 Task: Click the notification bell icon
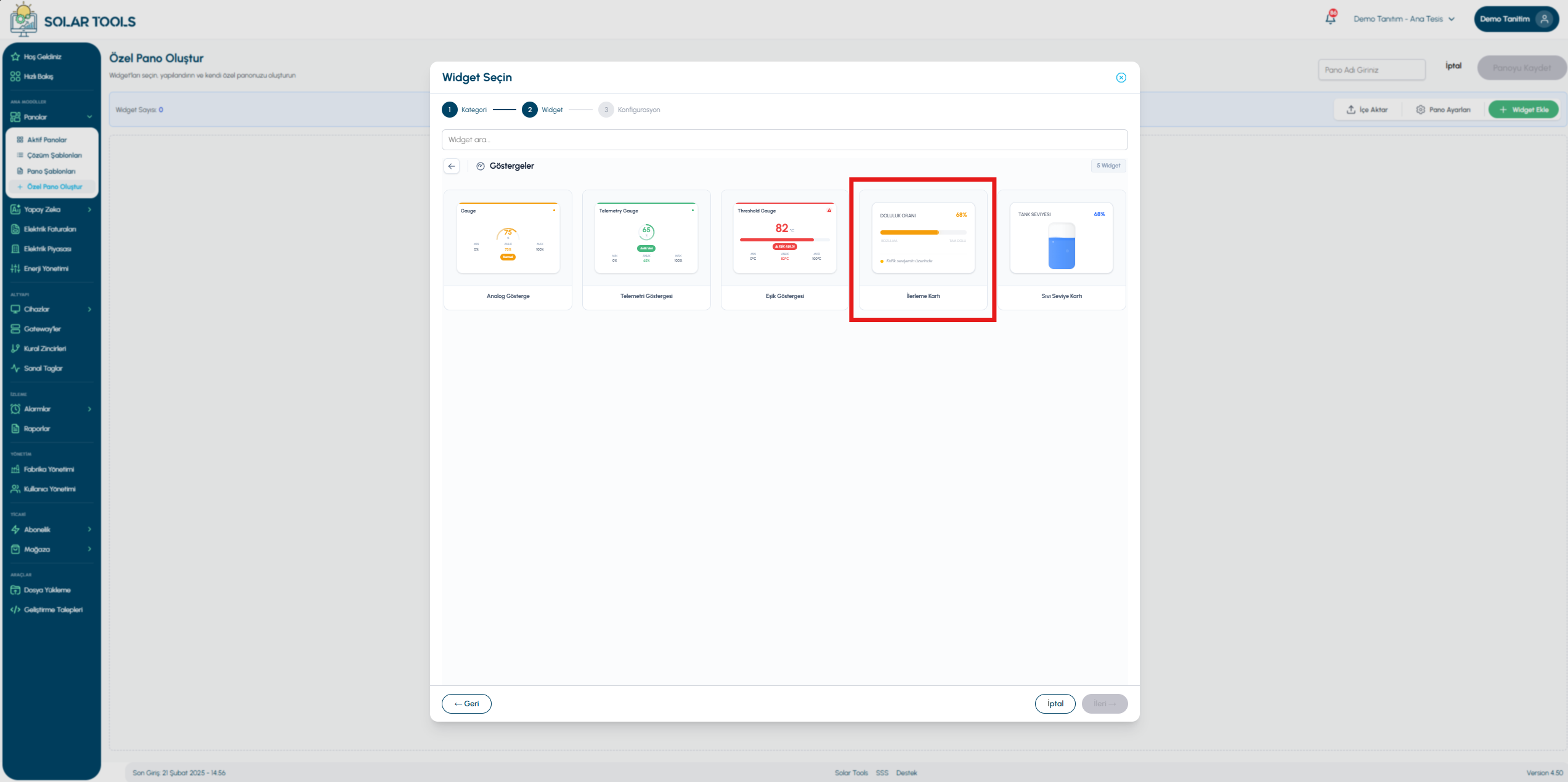1330,18
